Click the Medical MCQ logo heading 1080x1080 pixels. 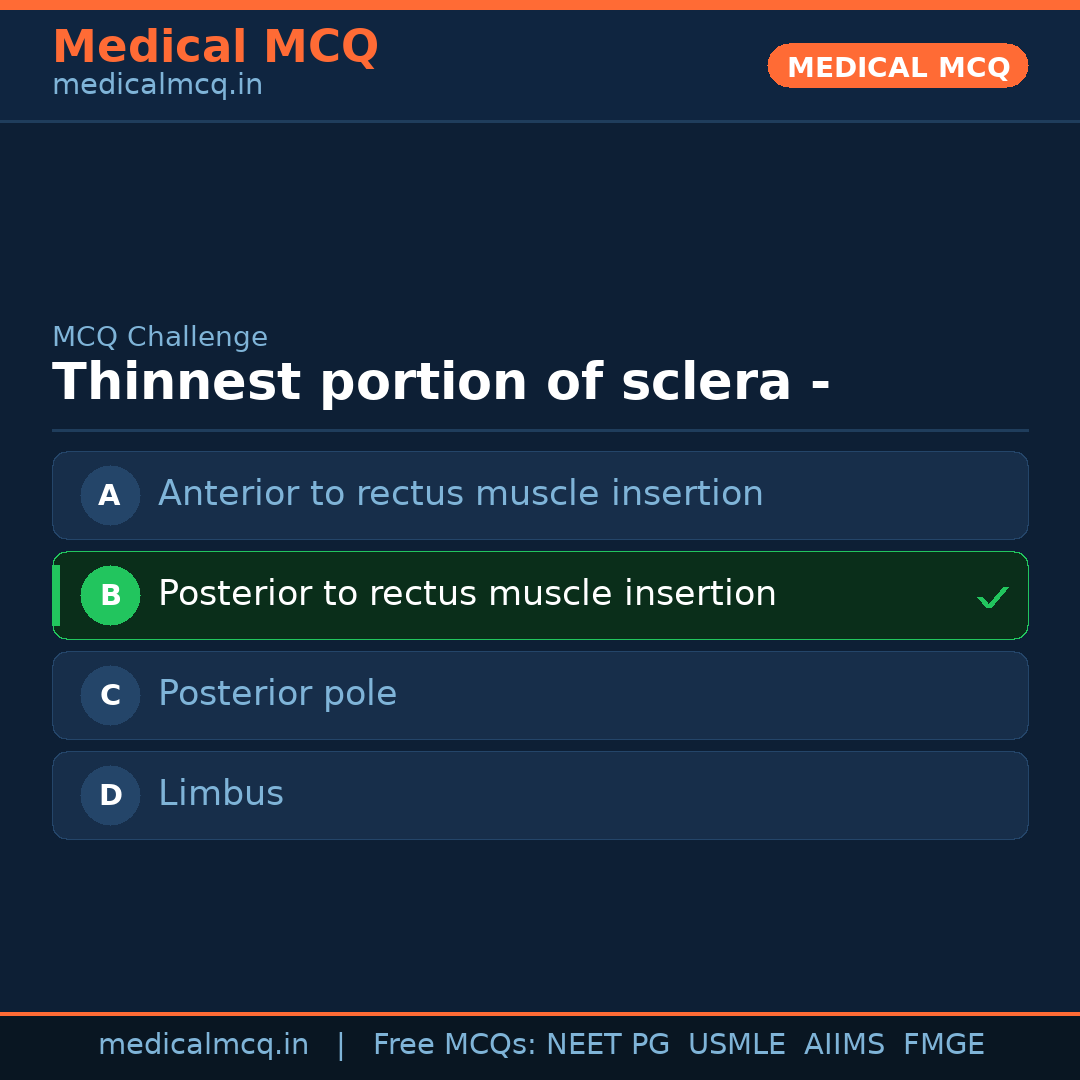coord(215,46)
